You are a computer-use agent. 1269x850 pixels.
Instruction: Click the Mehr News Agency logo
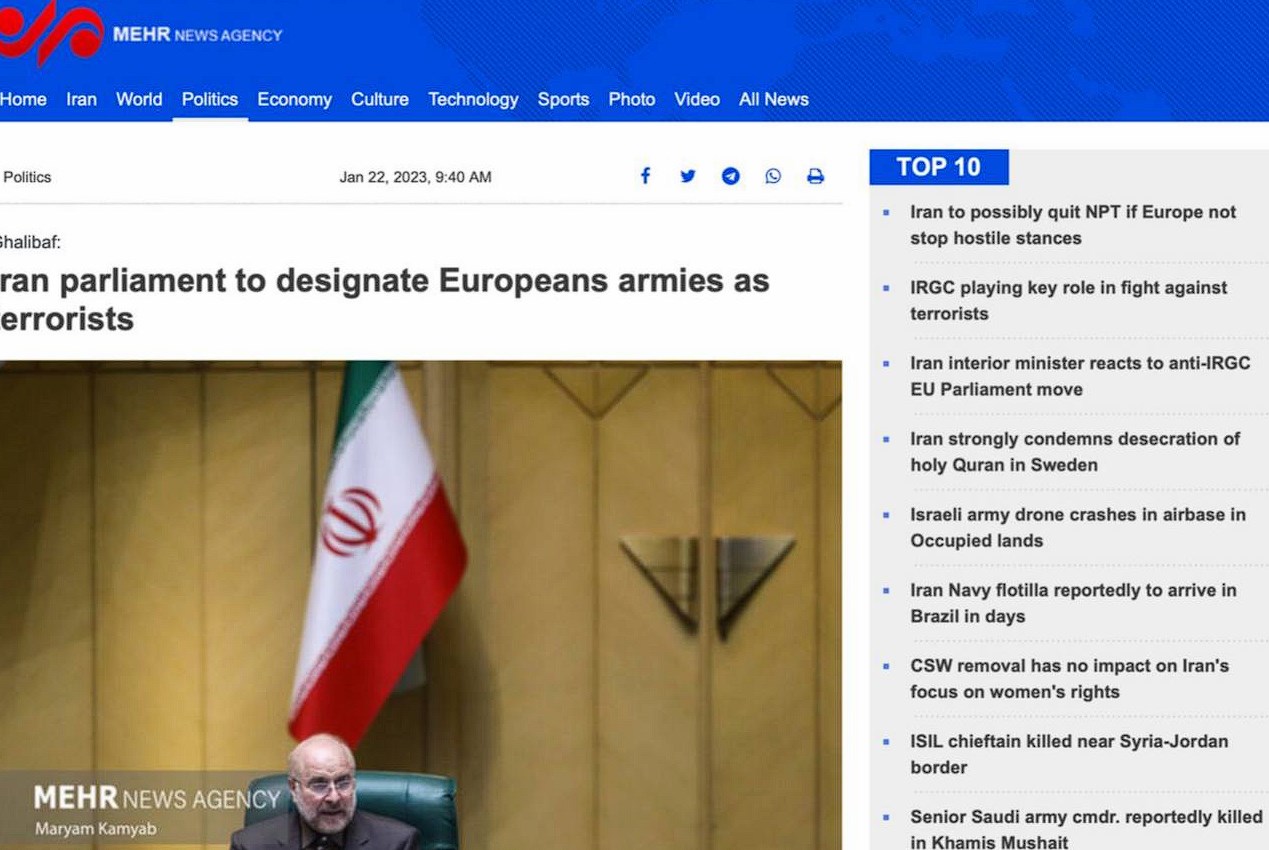click(140, 34)
